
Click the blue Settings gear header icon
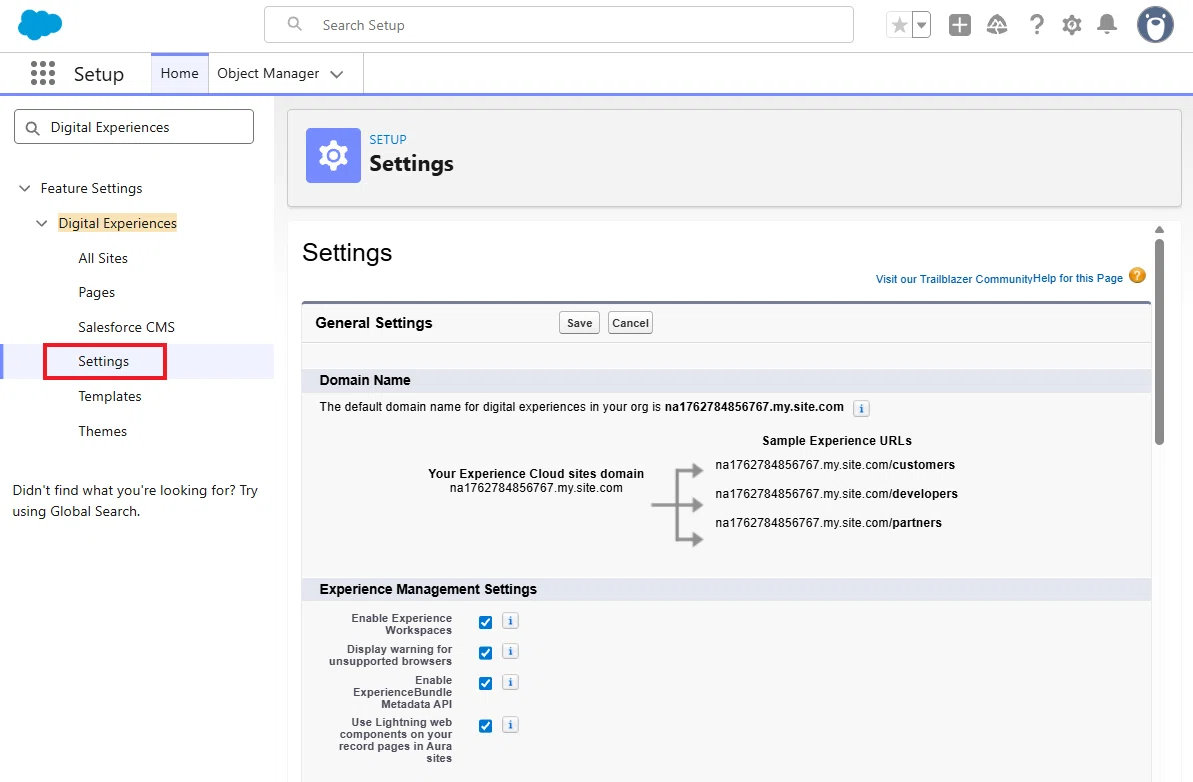333,155
